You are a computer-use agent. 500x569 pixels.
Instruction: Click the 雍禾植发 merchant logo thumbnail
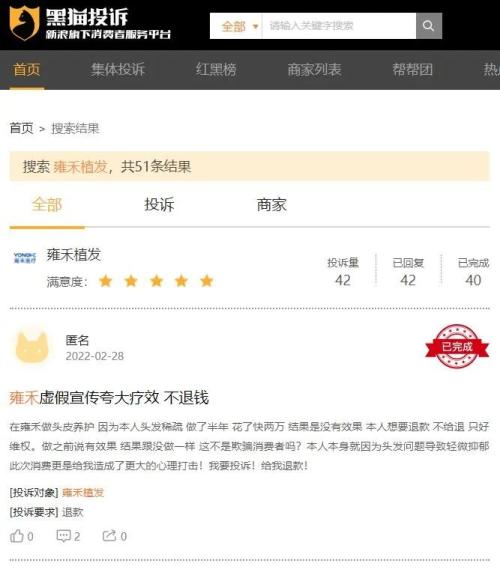pyautogui.click(x=25, y=257)
